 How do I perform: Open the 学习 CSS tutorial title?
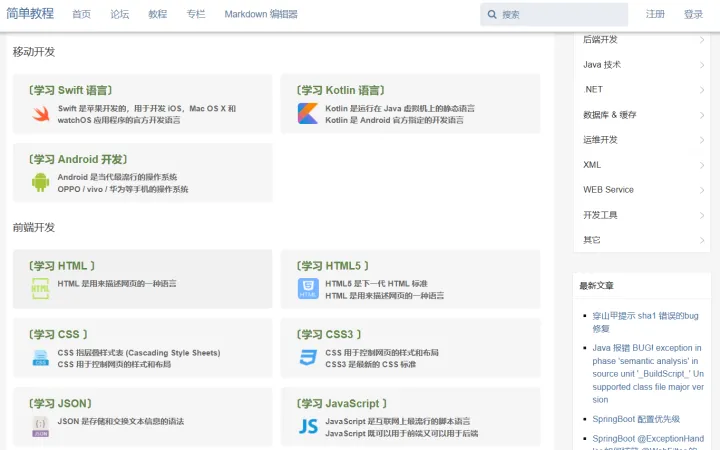[58, 334]
